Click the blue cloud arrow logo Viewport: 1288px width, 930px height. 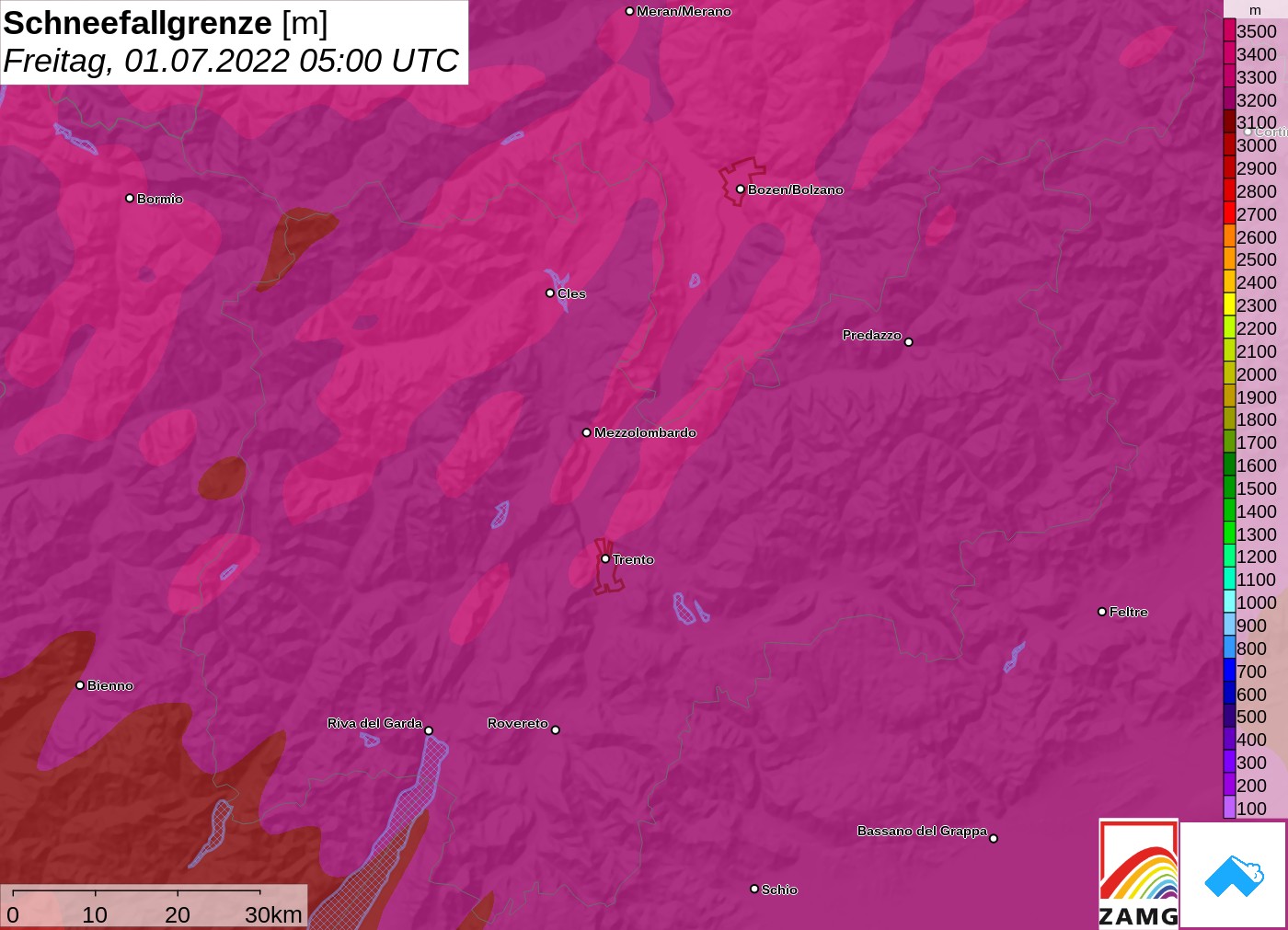[x=1234, y=875]
